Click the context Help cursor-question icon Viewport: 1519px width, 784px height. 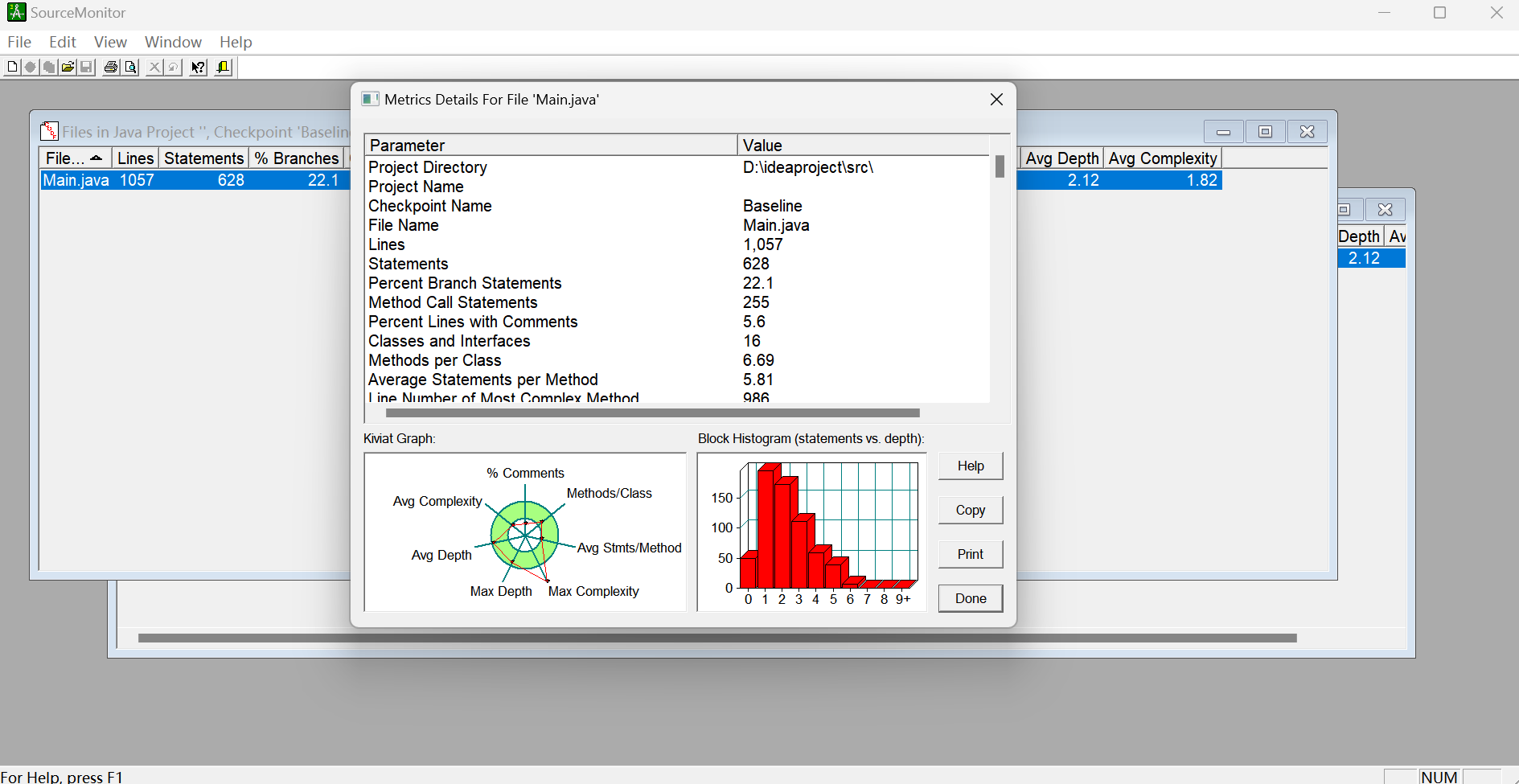coord(198,68)
